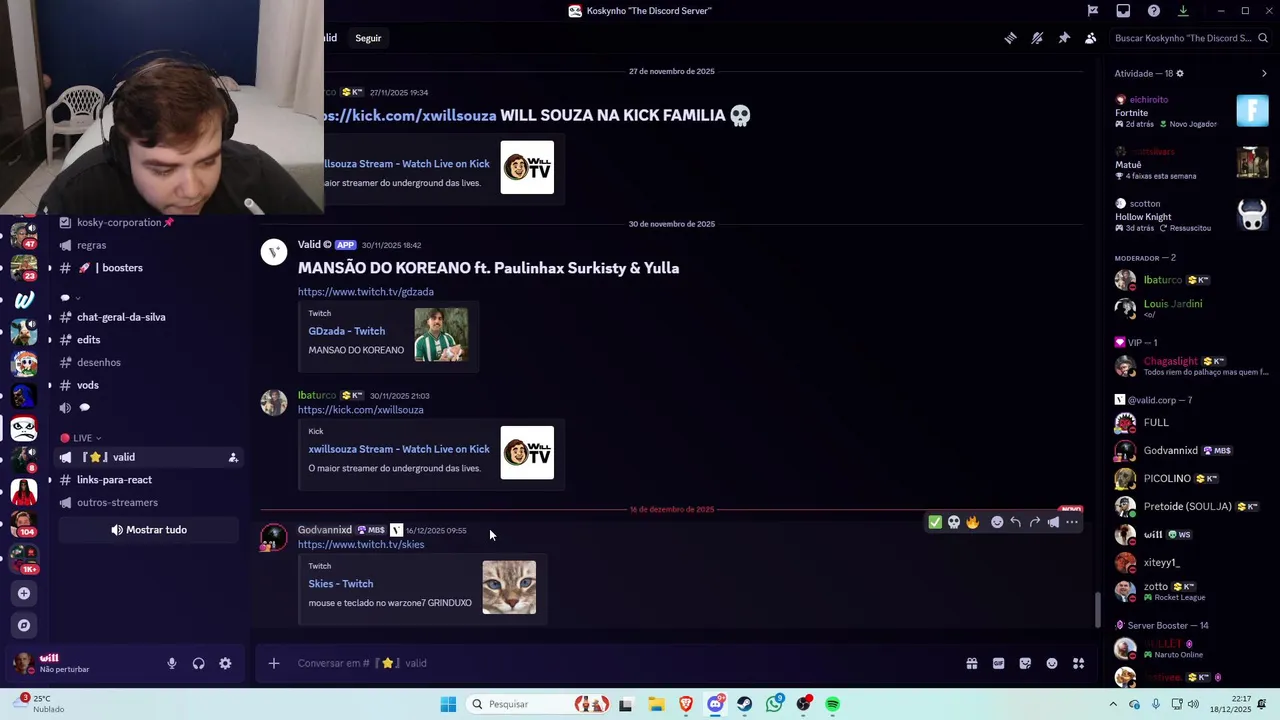Click the Mostrar tudo button

[148, 530]
